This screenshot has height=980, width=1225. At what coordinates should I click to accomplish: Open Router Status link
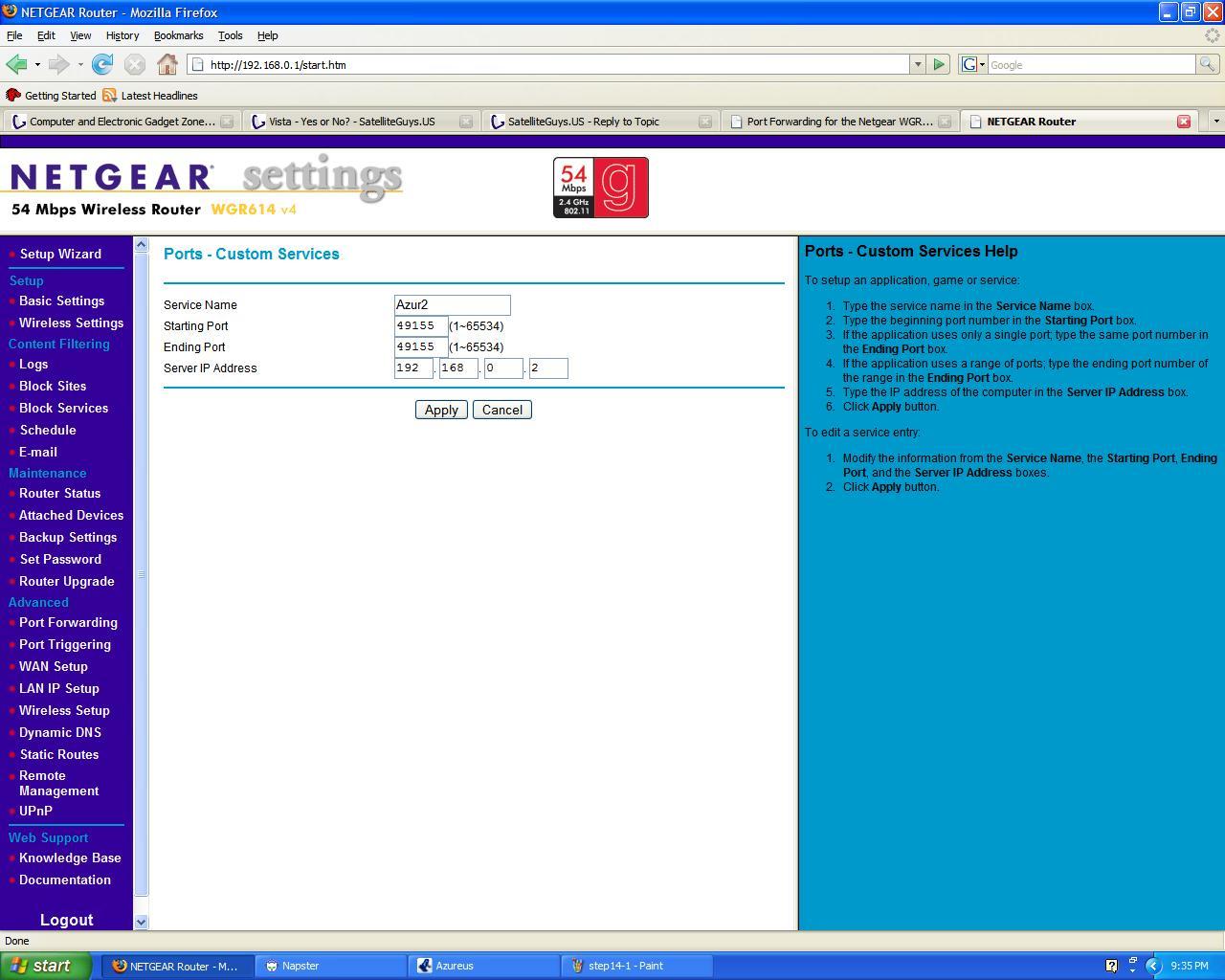pos(59,493)
